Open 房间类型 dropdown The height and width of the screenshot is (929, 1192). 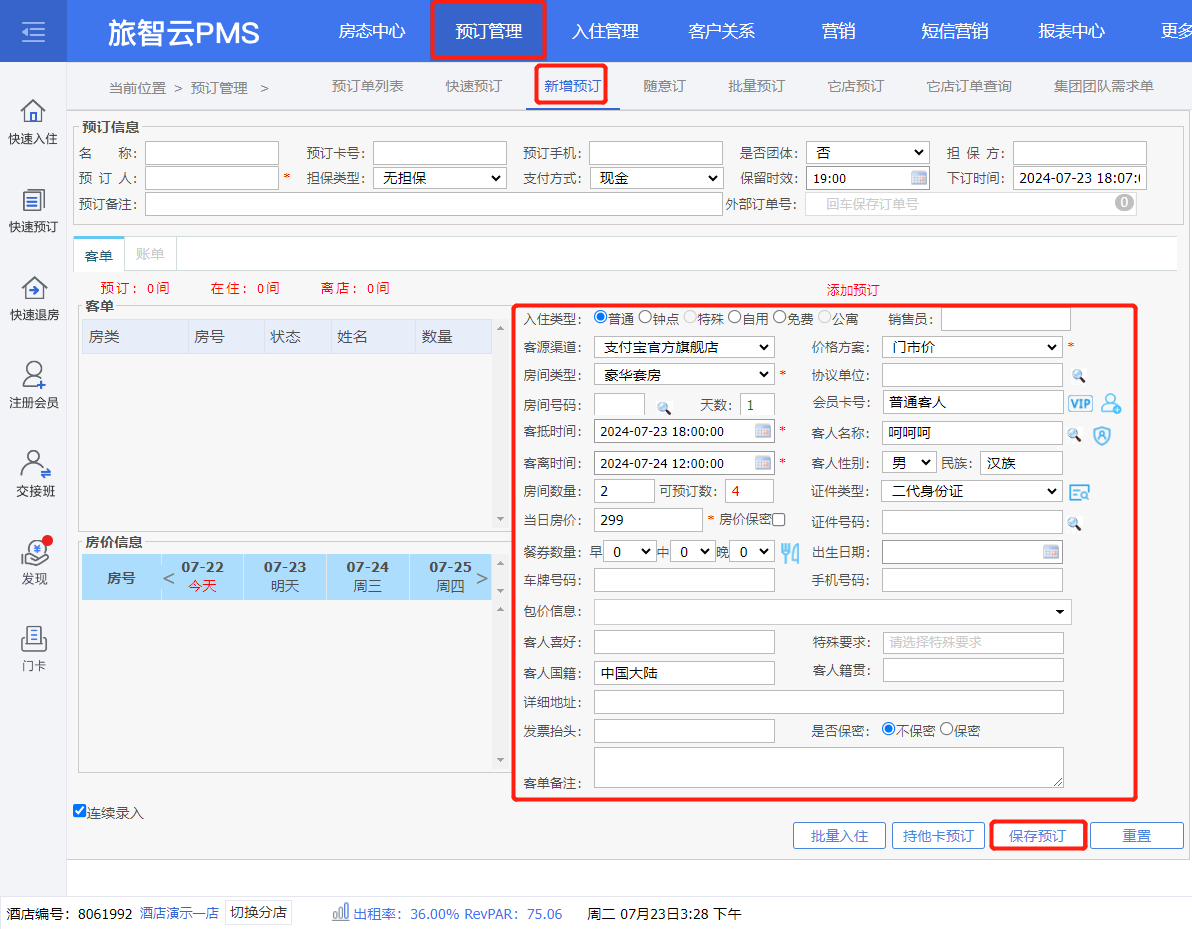(684, 375)
